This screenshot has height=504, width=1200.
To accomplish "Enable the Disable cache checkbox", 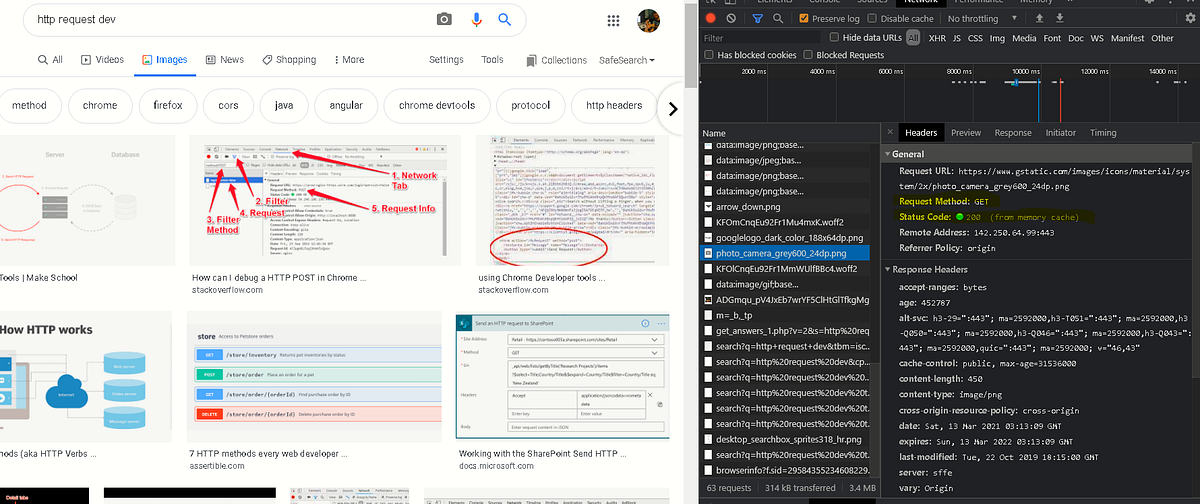I will [873, 18].
